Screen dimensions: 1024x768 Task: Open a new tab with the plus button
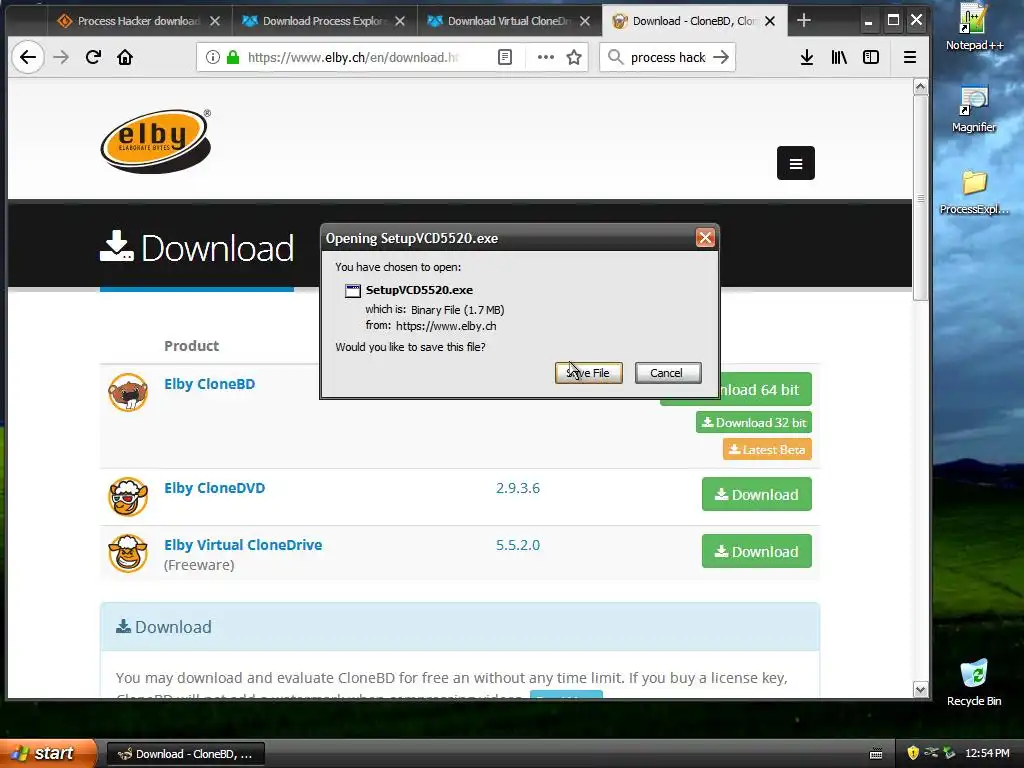coord(804,21)
